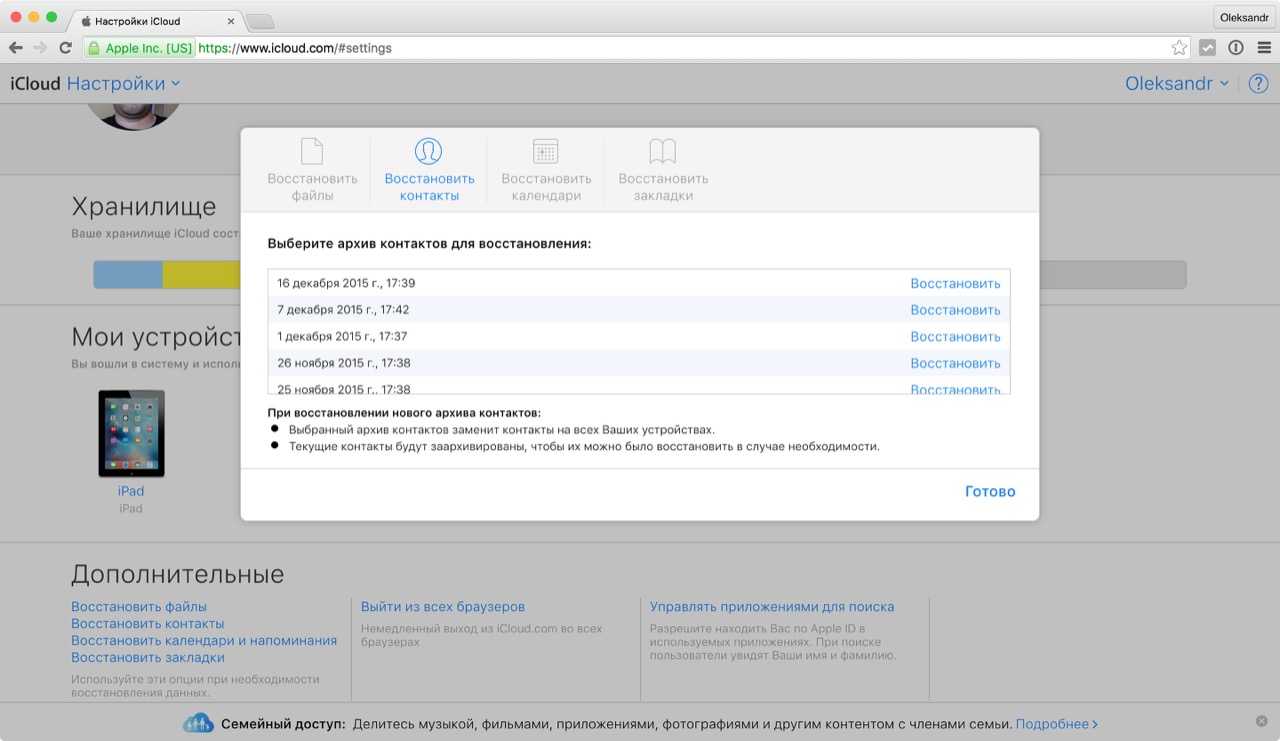Click the Oleksandr Chrome profile button
Image resolution: width=1280 pixels, height=741 pixels.
tap(1243, 17)
